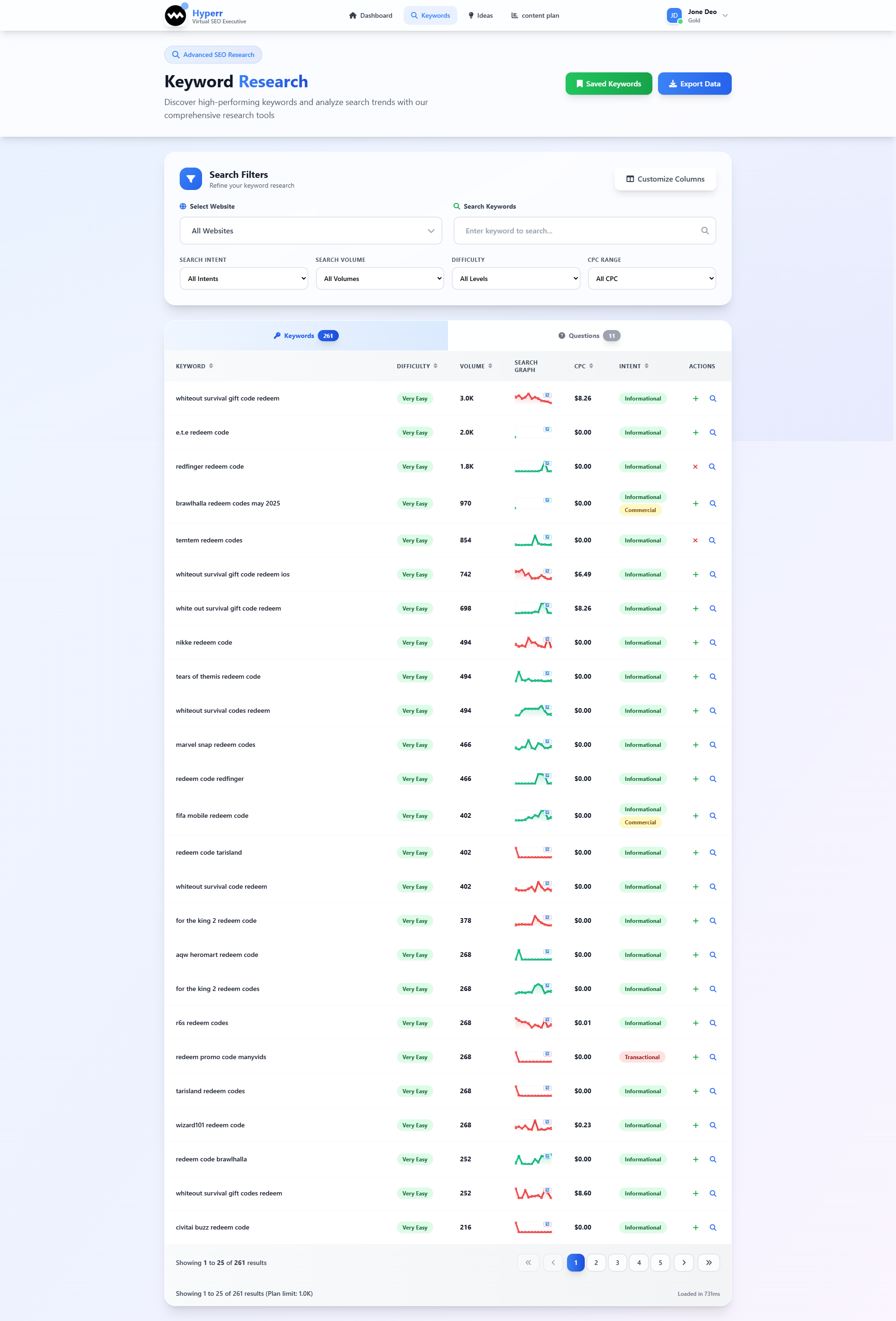Open the Search Intent dropdown
The width and height of the screenshot is (896, 1321).
[x=244, y=279]
